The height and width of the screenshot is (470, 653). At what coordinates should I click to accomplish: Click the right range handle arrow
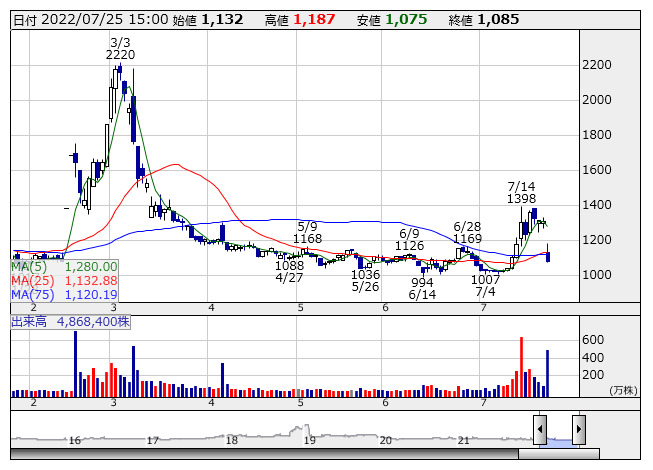[578, 430]
